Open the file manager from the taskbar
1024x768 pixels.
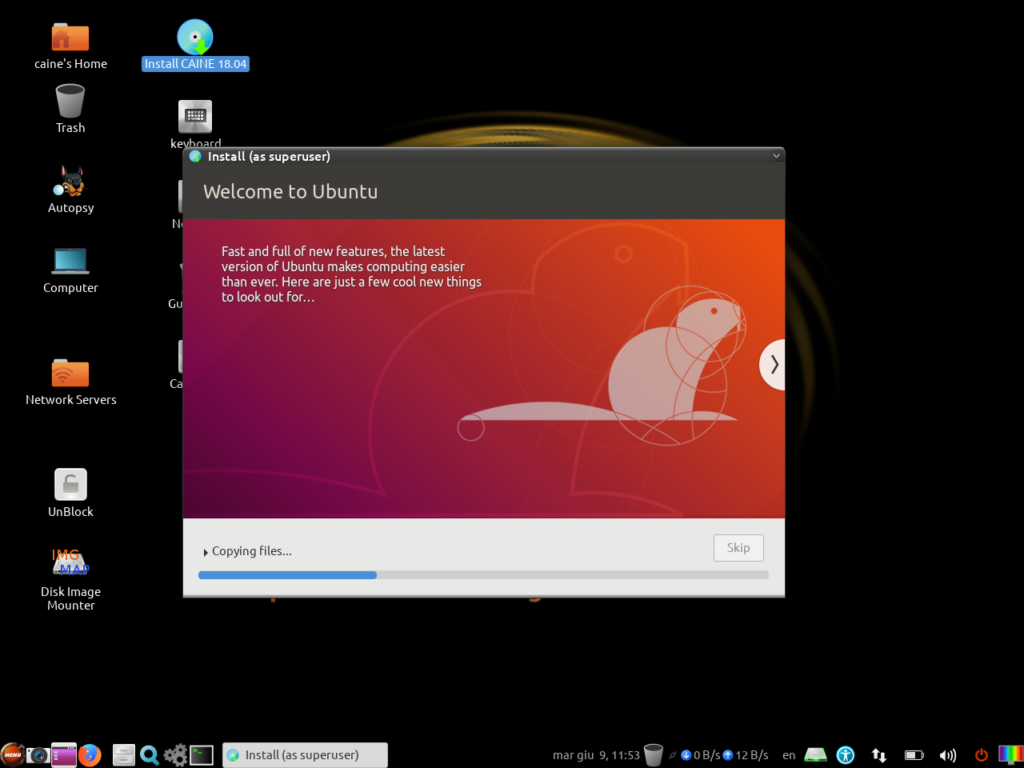123,755
